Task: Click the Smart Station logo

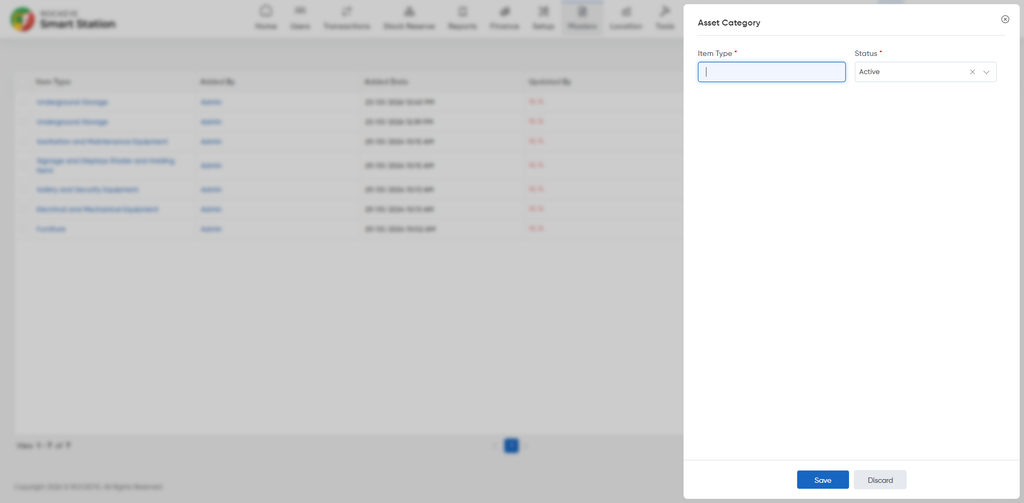Action: coord(63,20)
